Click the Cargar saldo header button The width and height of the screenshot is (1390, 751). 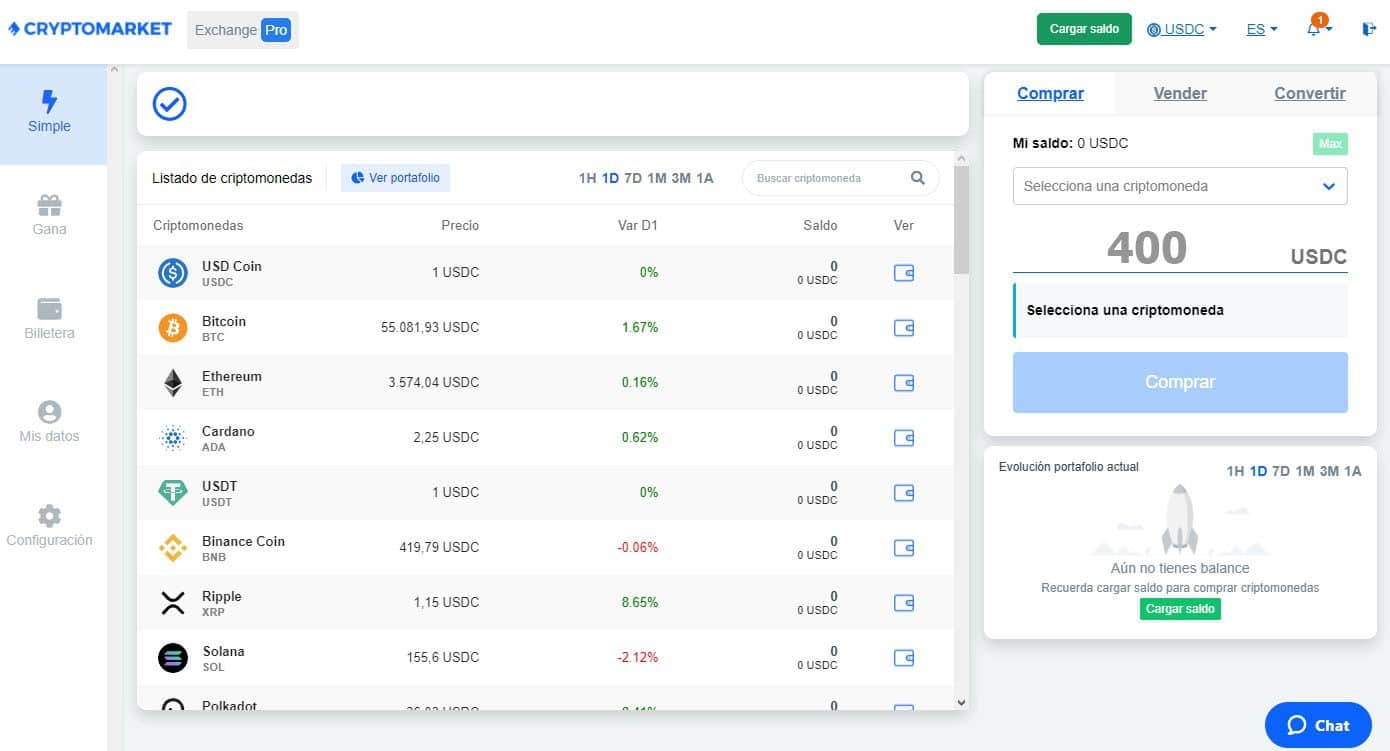tap(1084, 29)
